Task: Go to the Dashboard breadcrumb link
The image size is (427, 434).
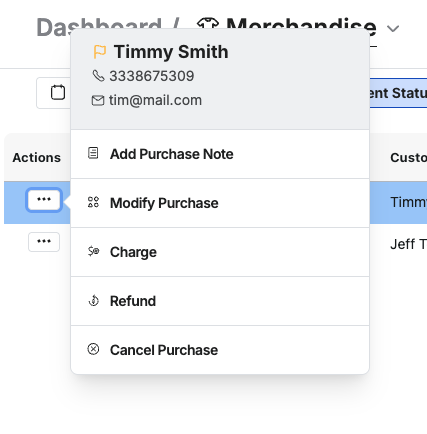Action: pos(99,23)
